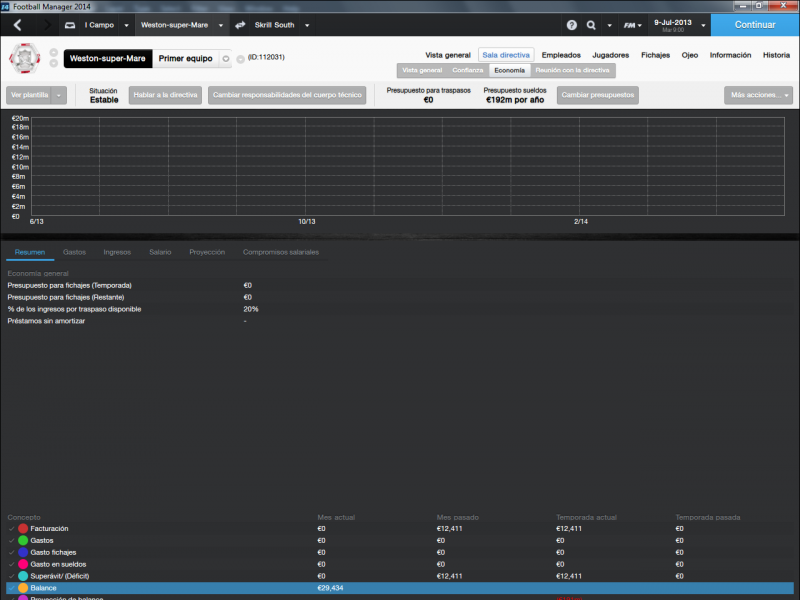Screen dimensions: 800x600
Task: Click Hablar a la directiva
Action: point(165,95)
